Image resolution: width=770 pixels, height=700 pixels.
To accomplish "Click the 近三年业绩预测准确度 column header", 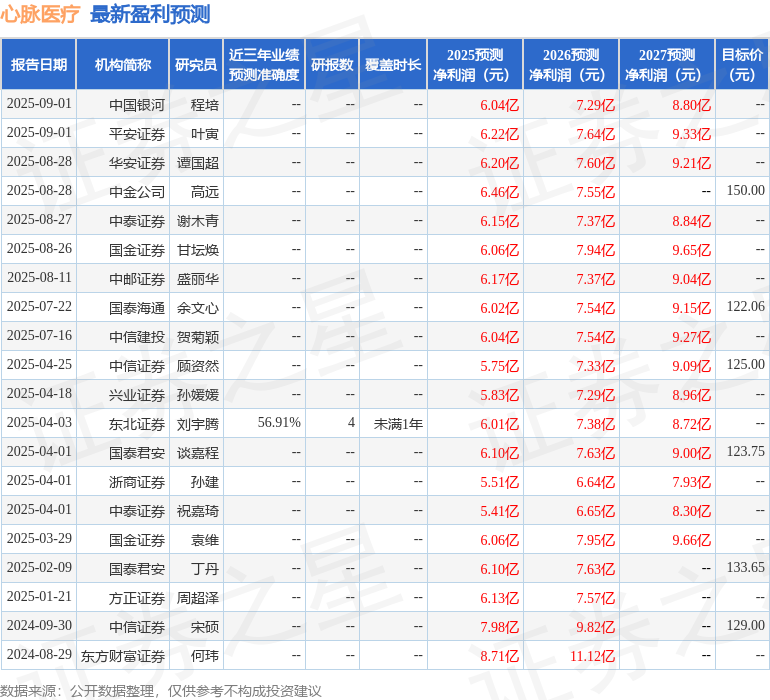I will (x=264, y=64).
